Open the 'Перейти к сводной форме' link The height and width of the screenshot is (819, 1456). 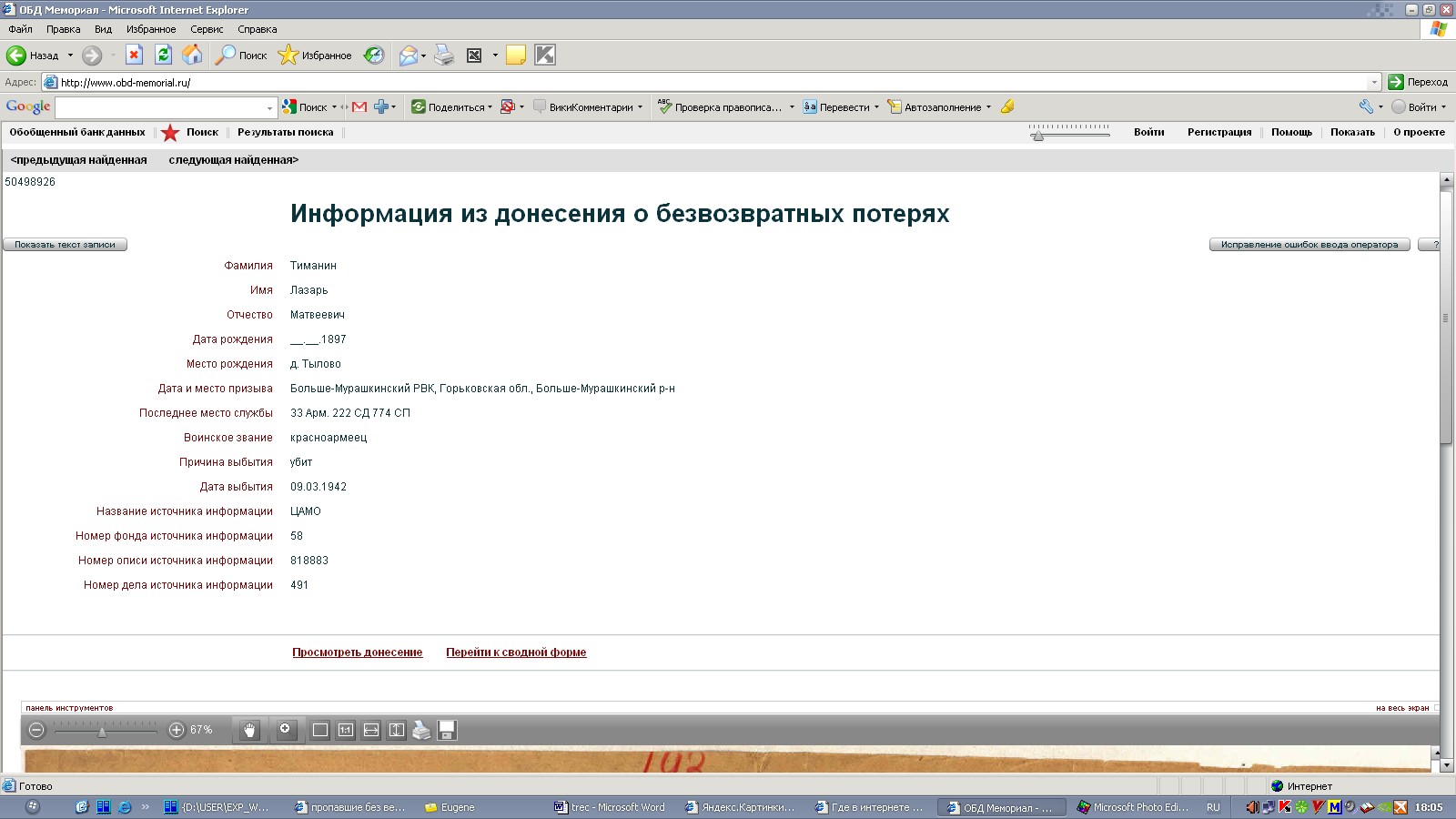click(516, 652)
